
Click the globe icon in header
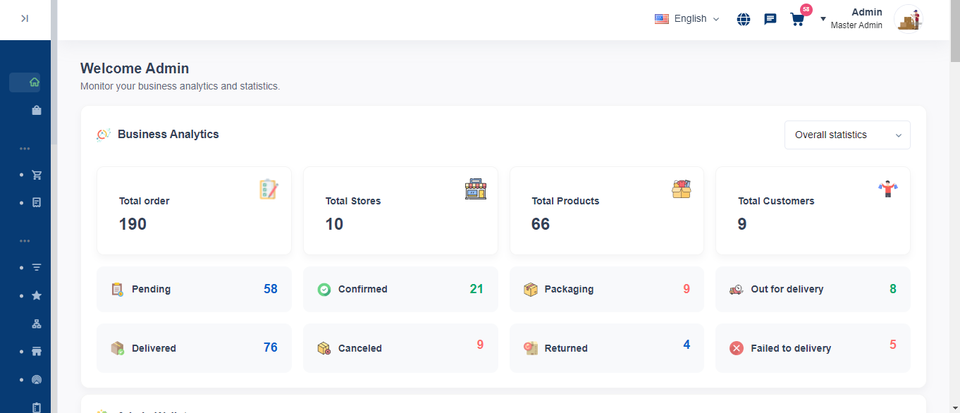[x=743, y=19]
